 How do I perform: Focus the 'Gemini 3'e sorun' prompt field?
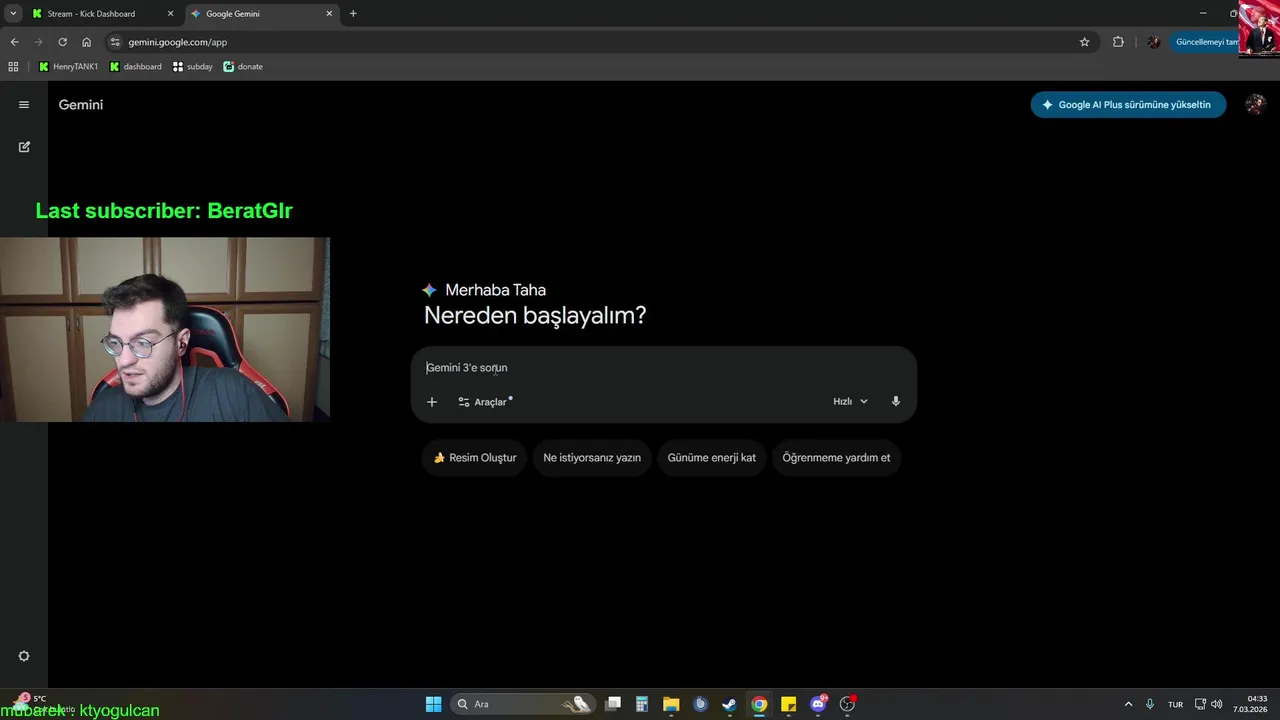pyautogui.click(x=664, y=368)
